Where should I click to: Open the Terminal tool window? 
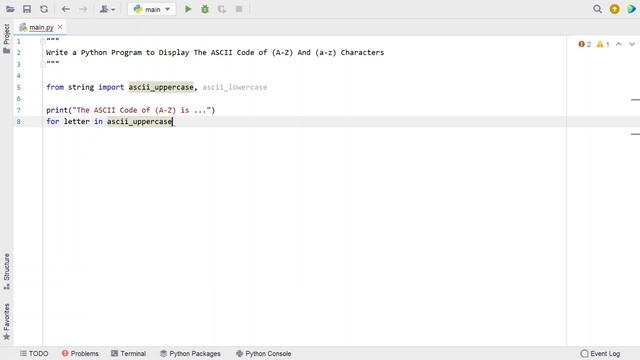pos(129,353)
